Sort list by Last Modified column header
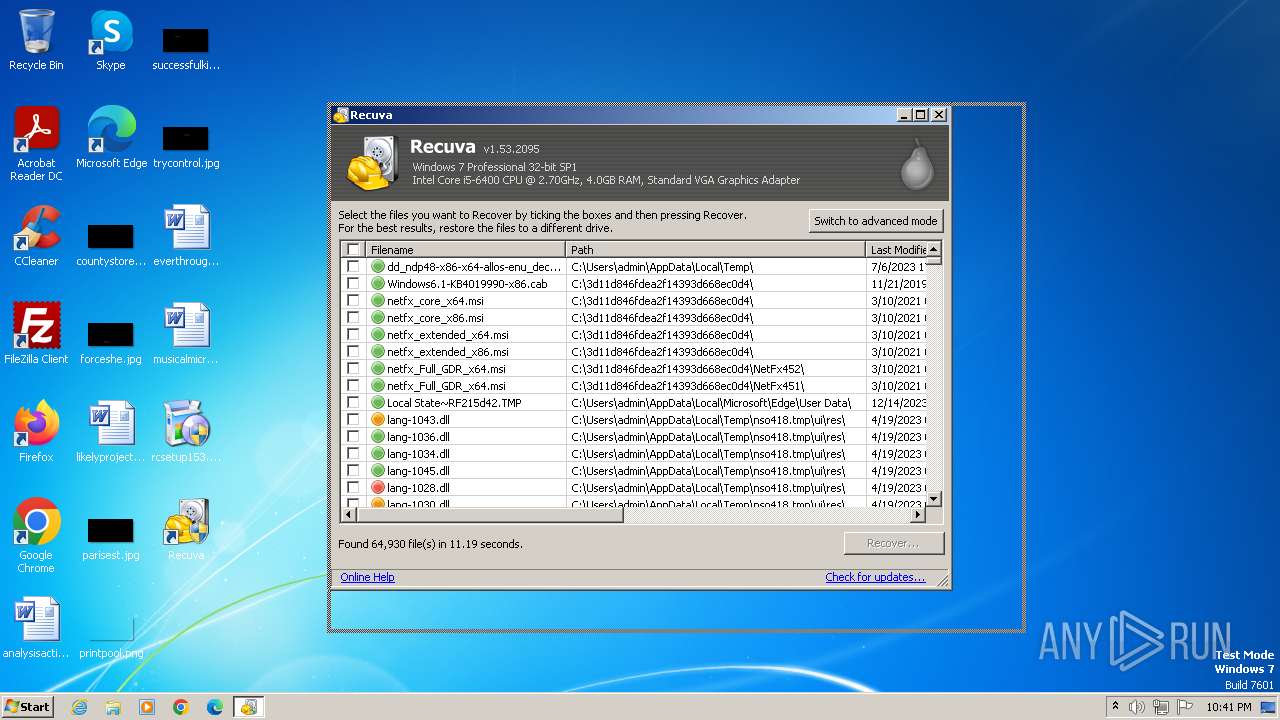This screenshot has width=1280, height=720. (896, 250)
